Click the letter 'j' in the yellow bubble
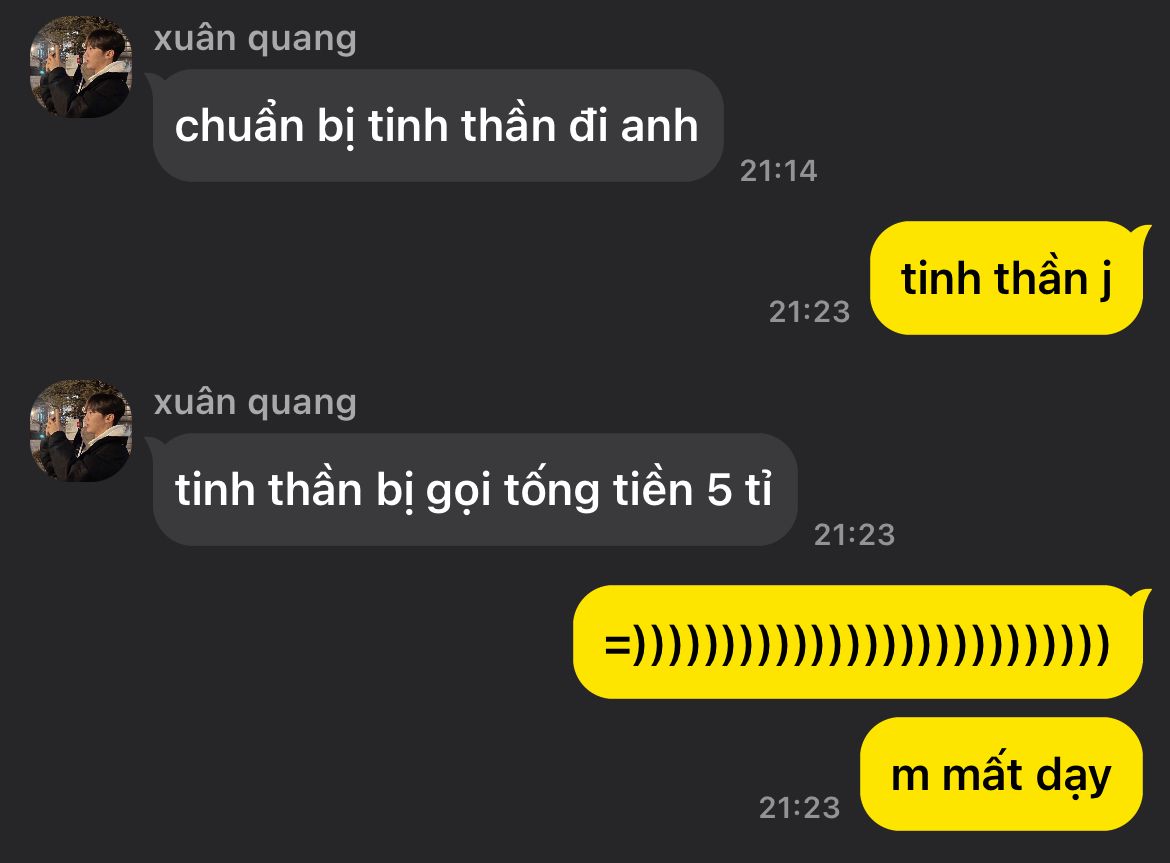 point(1105,281)
